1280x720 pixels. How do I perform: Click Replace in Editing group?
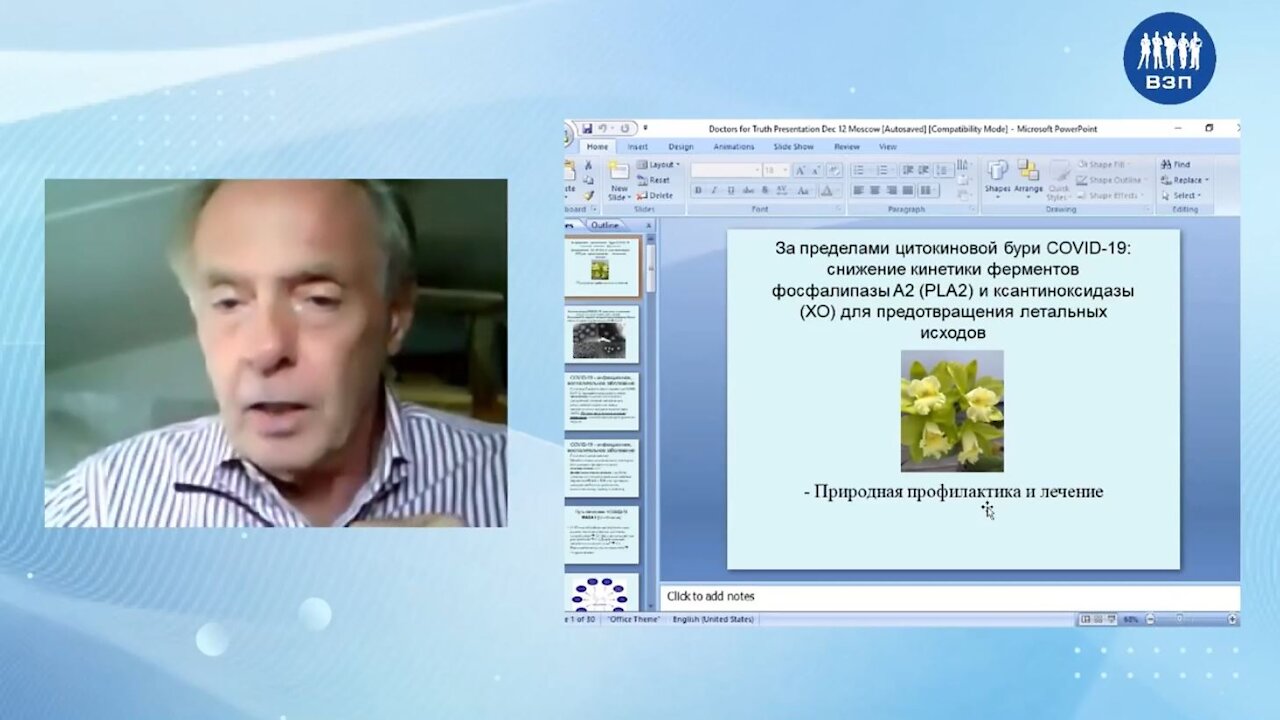[1184, 180]
